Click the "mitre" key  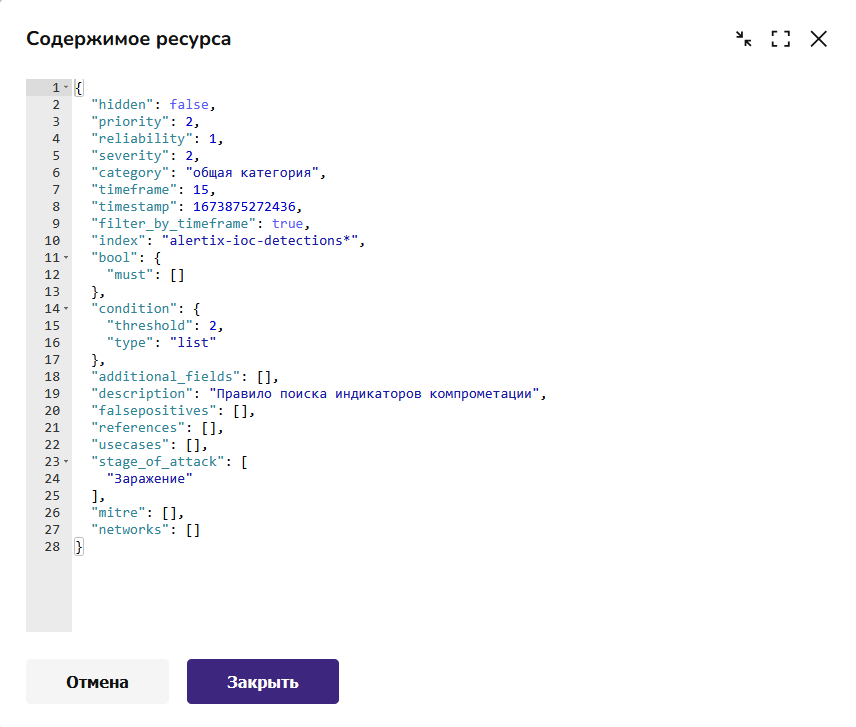[x=118, y=513]
